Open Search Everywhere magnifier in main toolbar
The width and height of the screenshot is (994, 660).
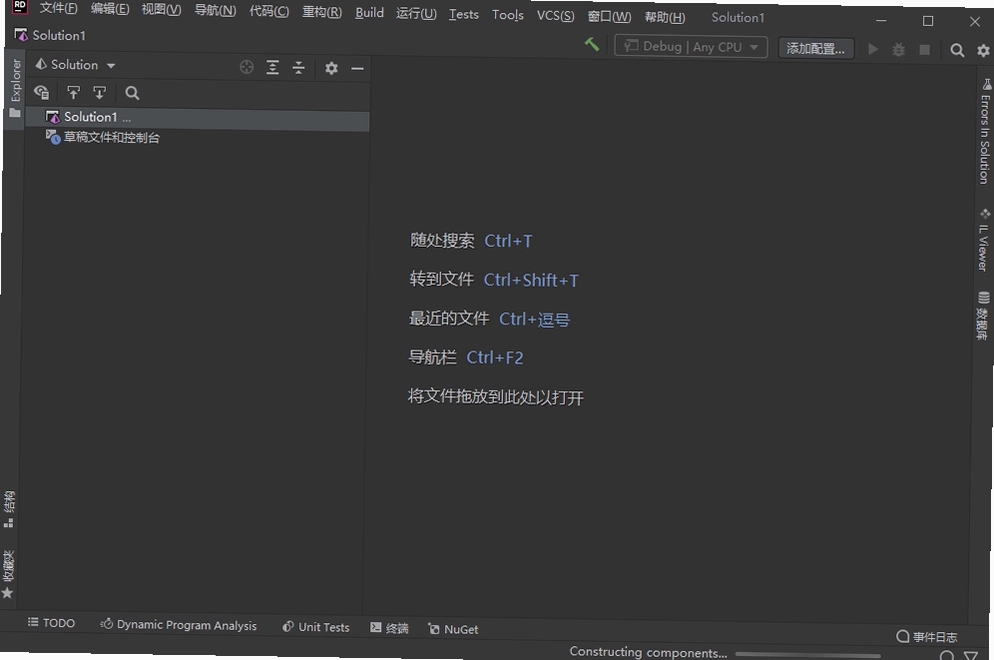(x=957, y=50)
